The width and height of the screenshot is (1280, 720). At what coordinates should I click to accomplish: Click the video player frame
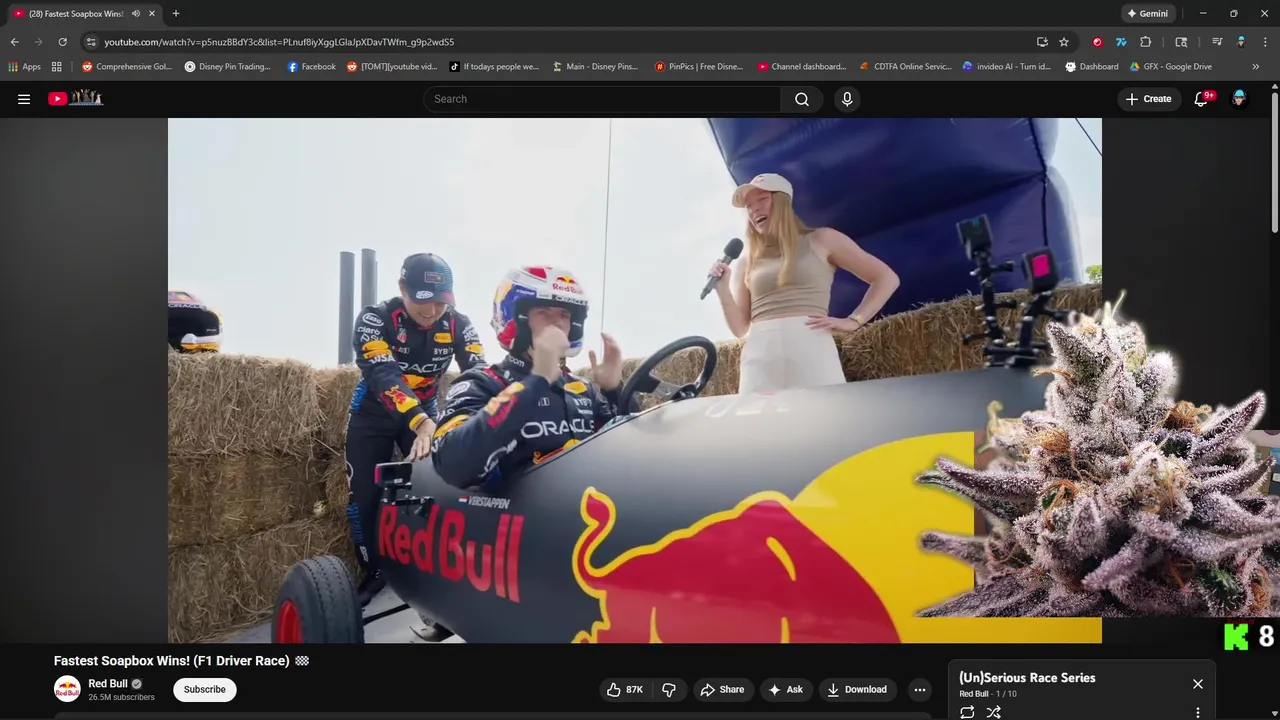click(x=635, y=380)
